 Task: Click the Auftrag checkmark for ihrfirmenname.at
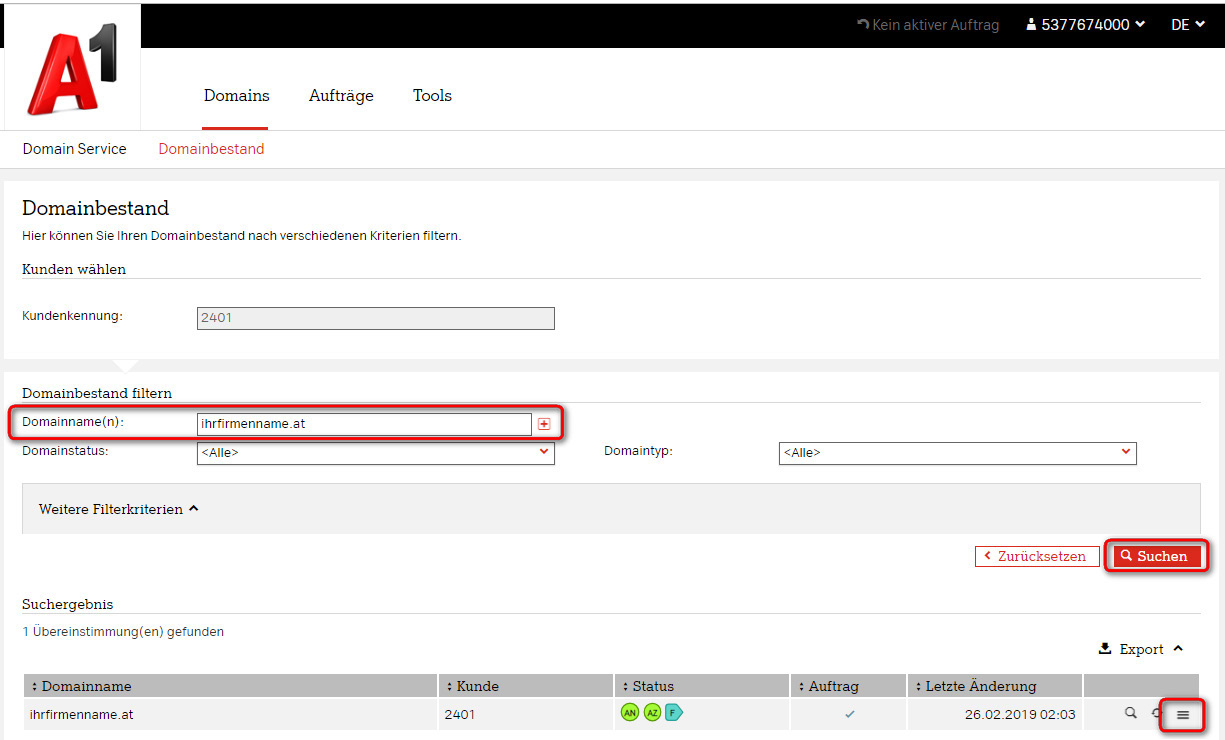[x=850, y=714]
